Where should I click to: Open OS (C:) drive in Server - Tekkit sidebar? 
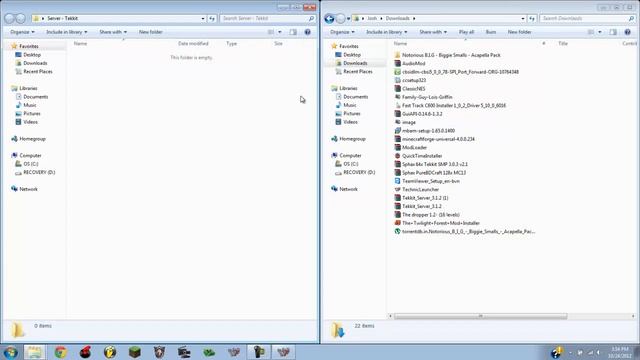coord(27,164)
